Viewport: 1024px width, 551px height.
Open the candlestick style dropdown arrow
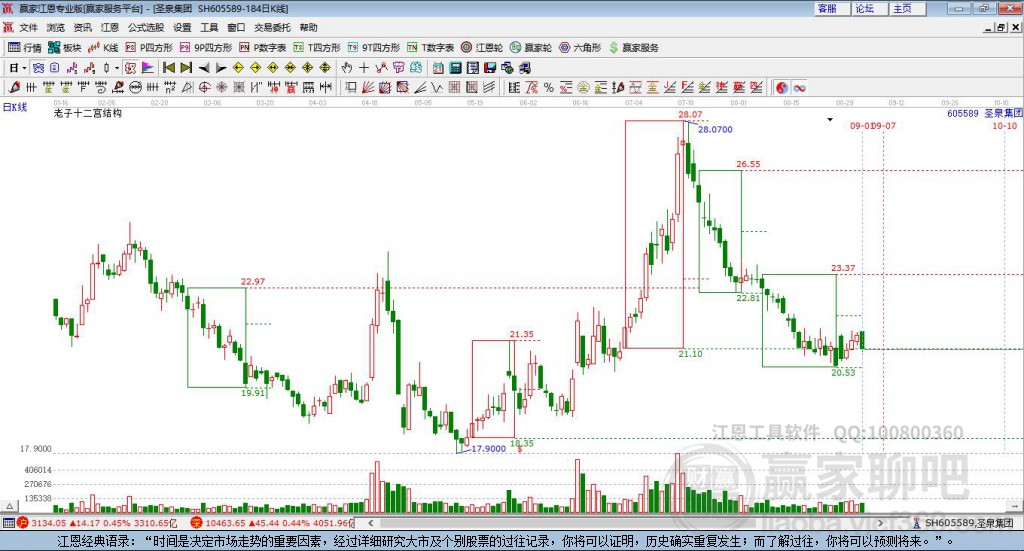[117, 68]
